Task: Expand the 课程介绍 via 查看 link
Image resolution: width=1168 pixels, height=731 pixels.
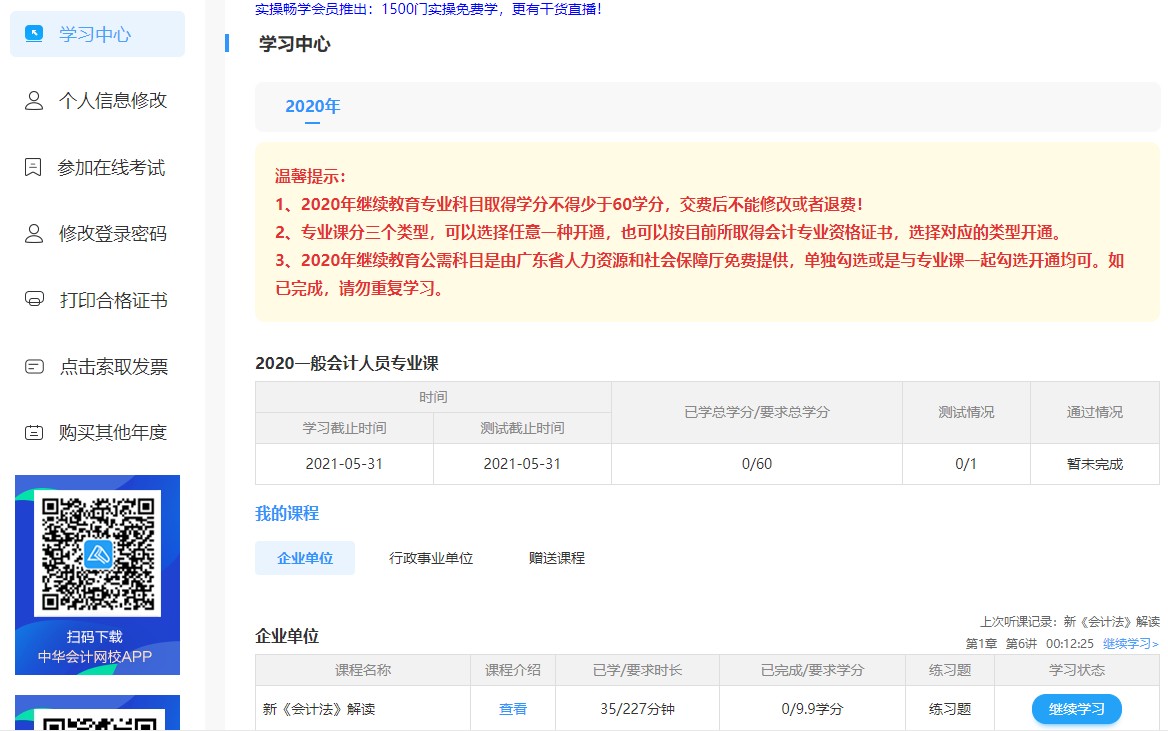Action: pyautogui.click(x=512, y=708)
